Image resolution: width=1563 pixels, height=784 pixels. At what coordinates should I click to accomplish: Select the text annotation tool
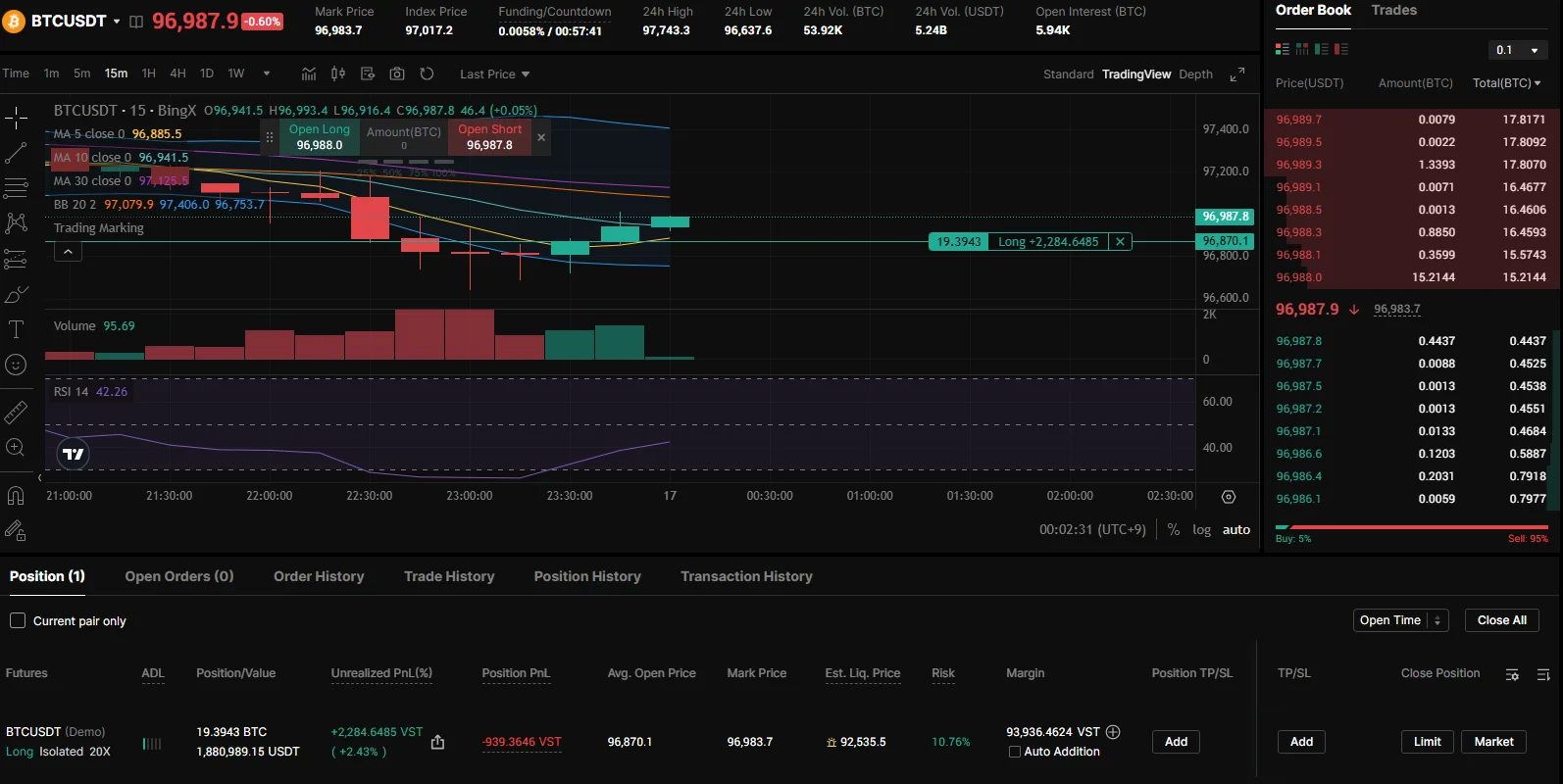coord(16,329)
